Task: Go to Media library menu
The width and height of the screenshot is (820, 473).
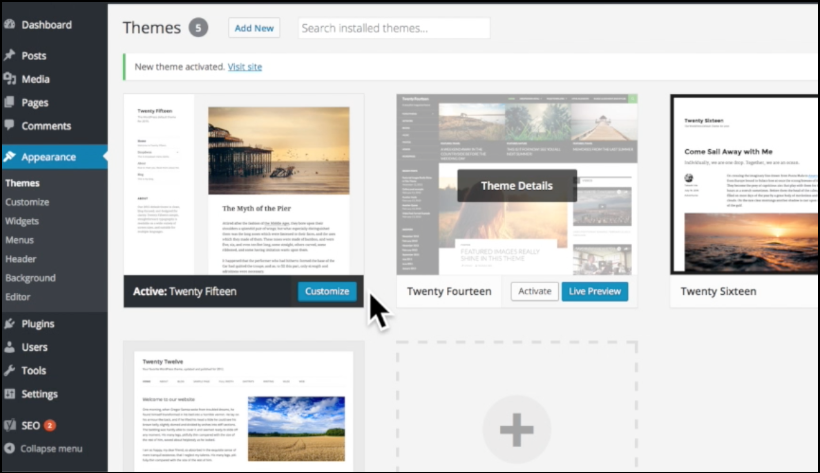Action: [36, 79]
